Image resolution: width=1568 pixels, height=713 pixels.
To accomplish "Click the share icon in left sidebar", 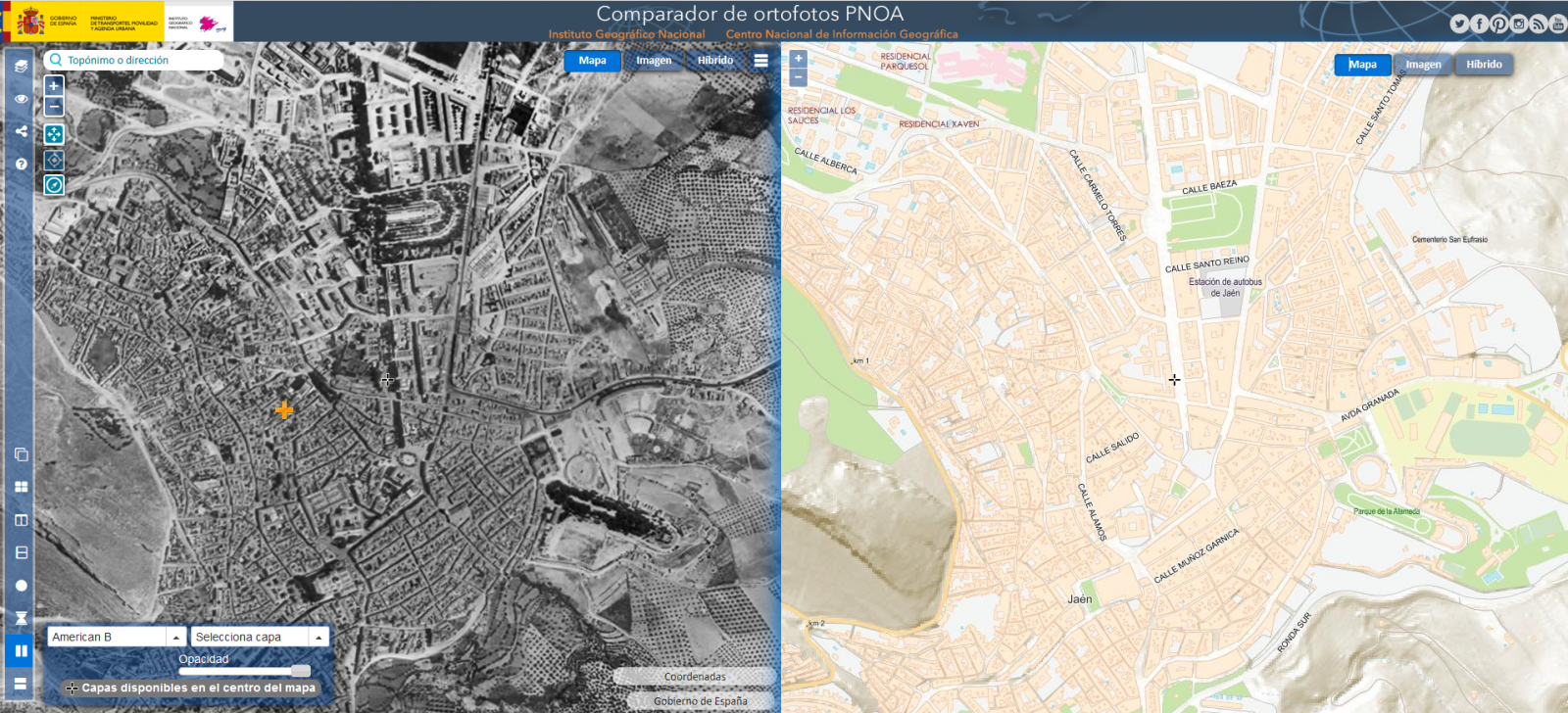I will click(x=21, y=131).
